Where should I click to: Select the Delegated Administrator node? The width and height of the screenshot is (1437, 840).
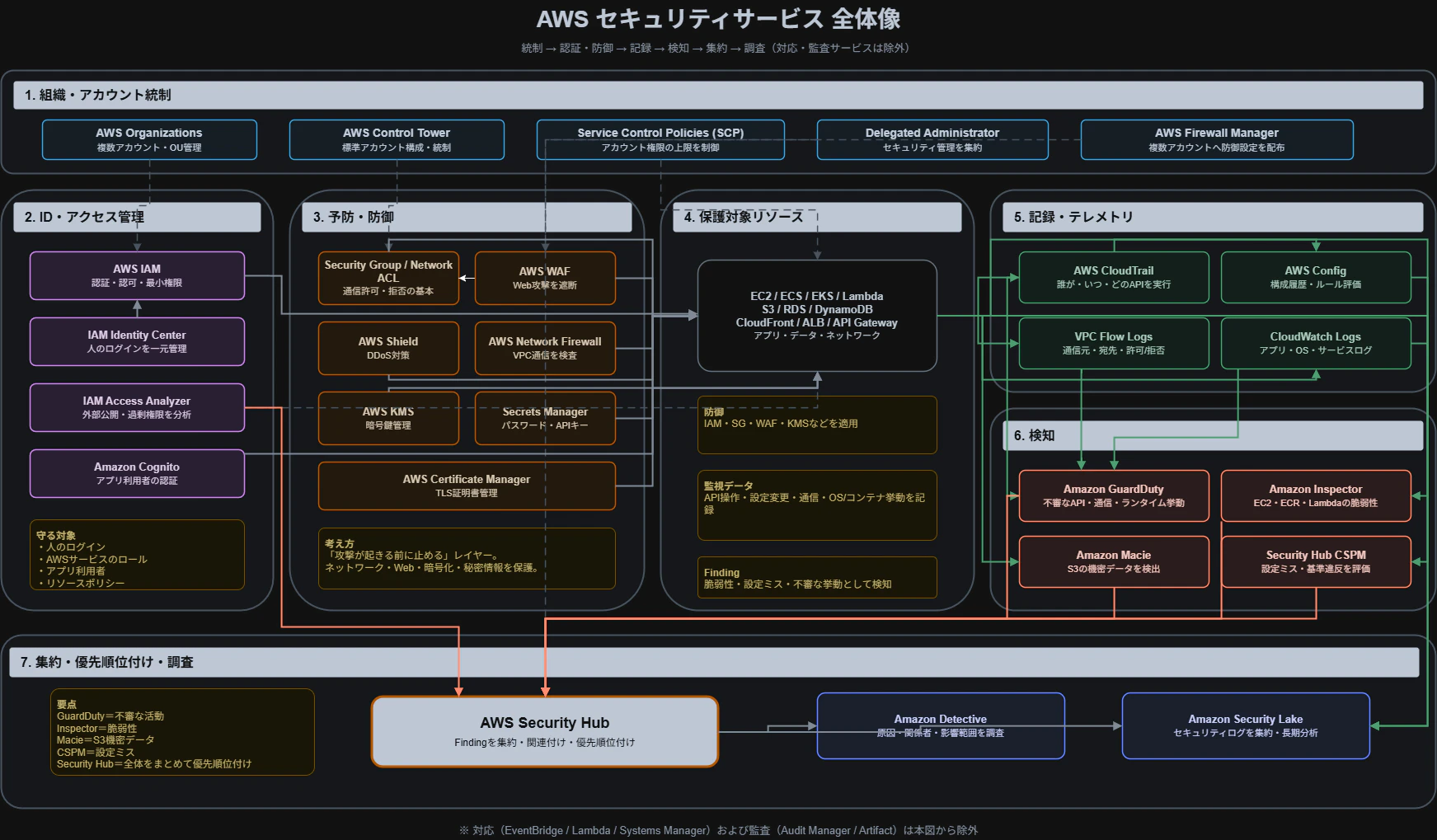point(932,140)
